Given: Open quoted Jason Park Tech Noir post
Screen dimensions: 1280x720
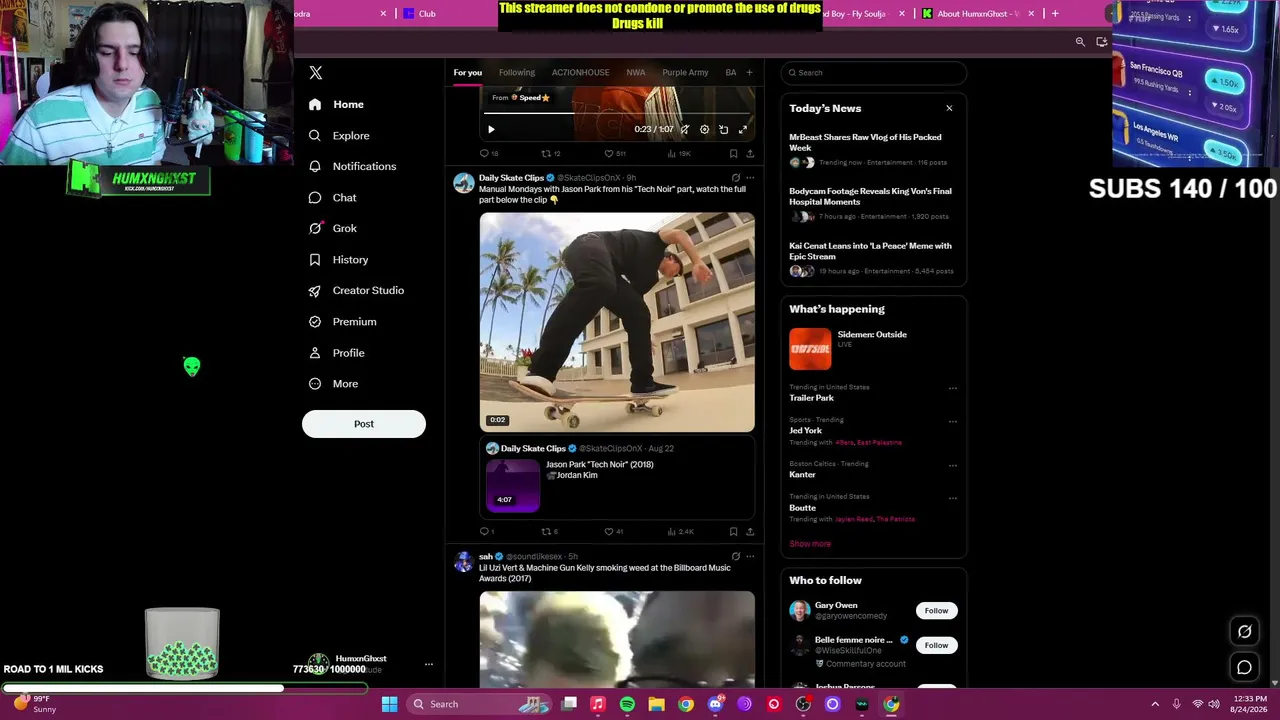Looking at the screenshot, I should pyautogui.click(x=617, y=478).
